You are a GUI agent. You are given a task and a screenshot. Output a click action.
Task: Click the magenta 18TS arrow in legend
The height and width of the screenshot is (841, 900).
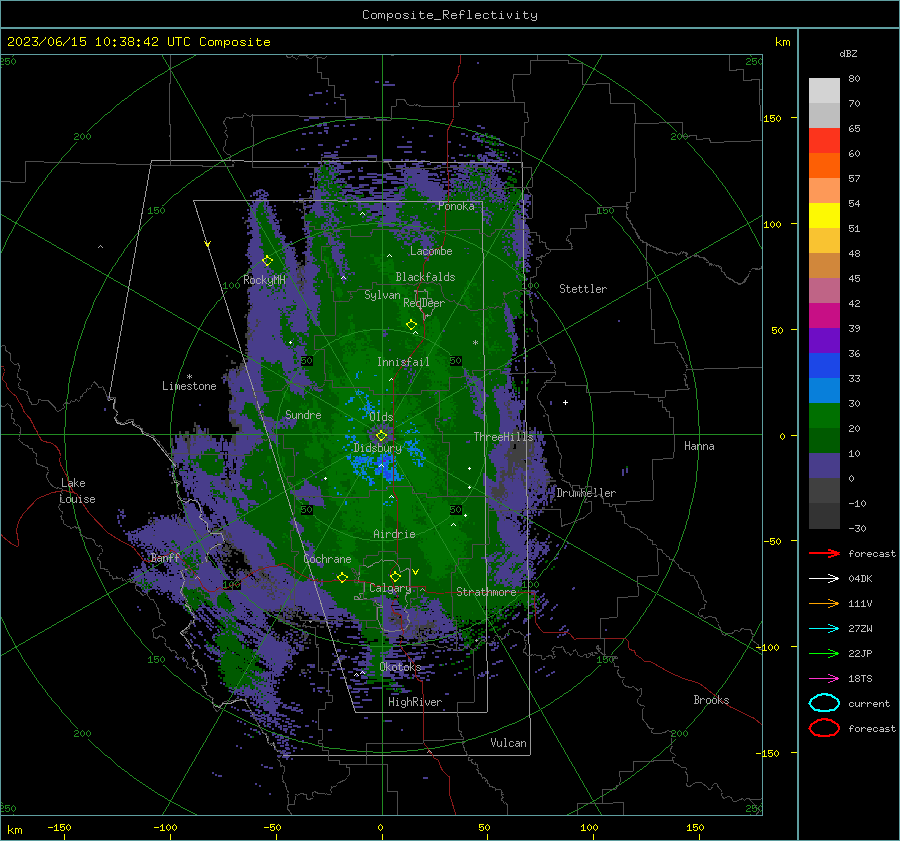tap(824, 679)
